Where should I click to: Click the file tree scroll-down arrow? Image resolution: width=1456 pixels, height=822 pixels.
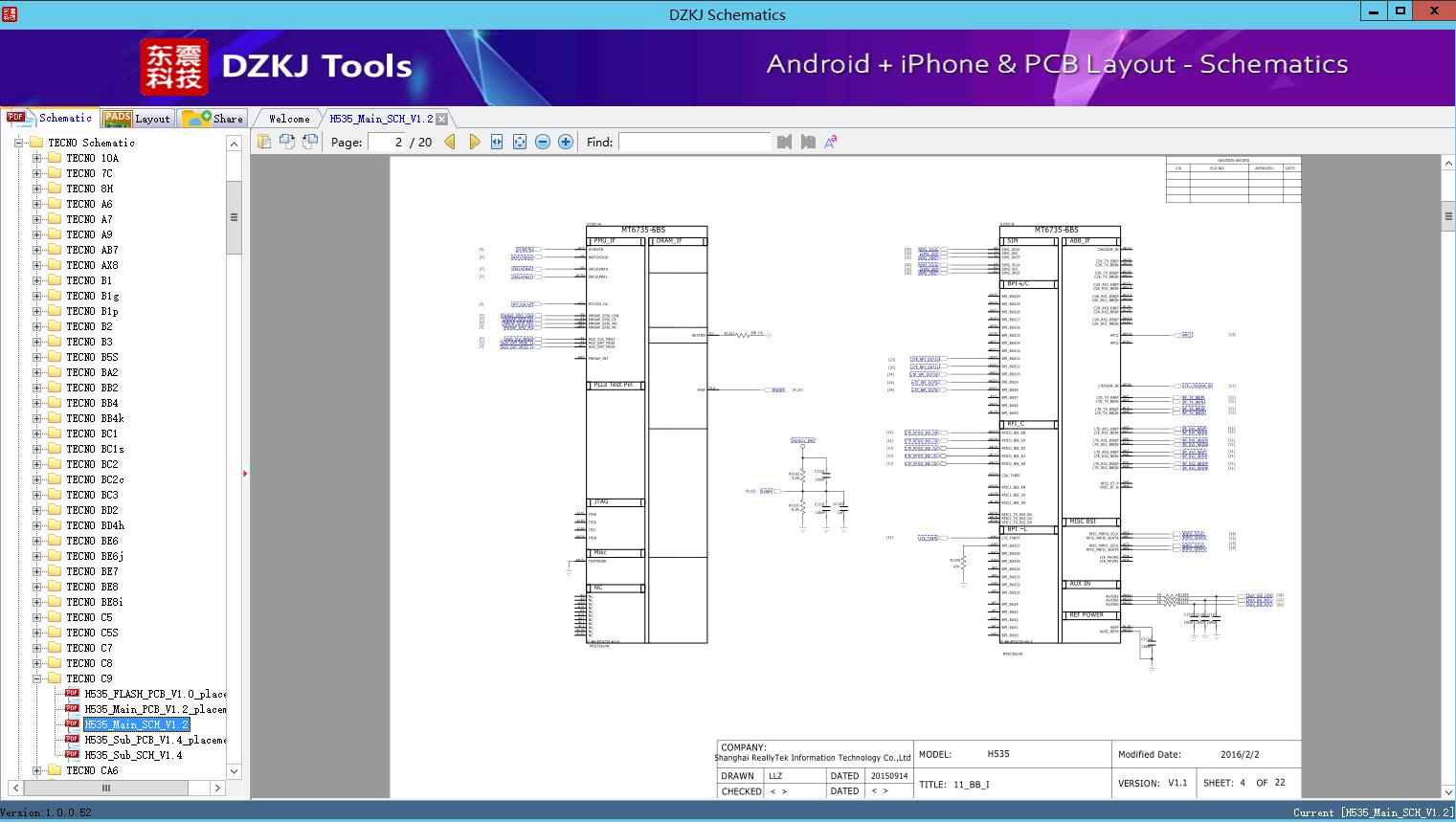[234, 770]
